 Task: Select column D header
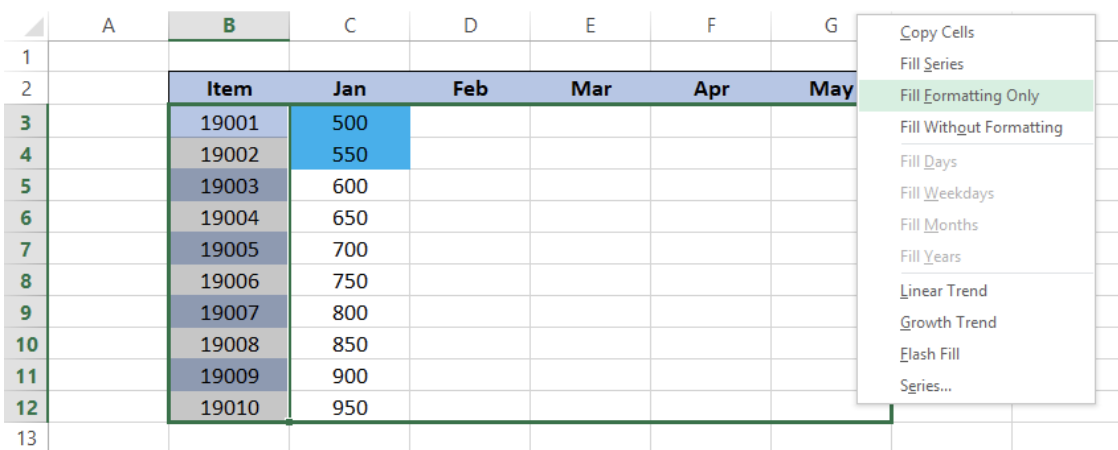[x=470, y=26]
